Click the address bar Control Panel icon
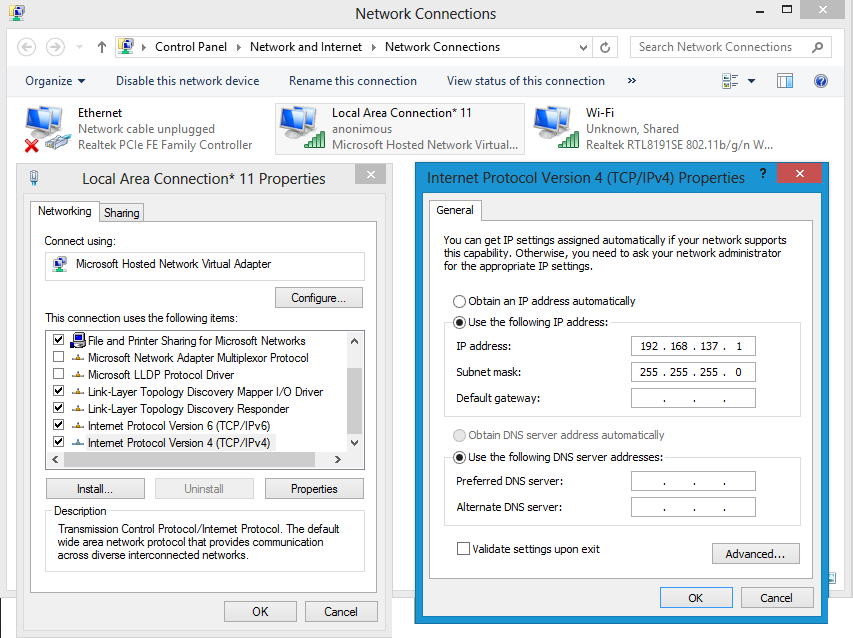This screenshot has width=853, height=638. click(126, 47)
